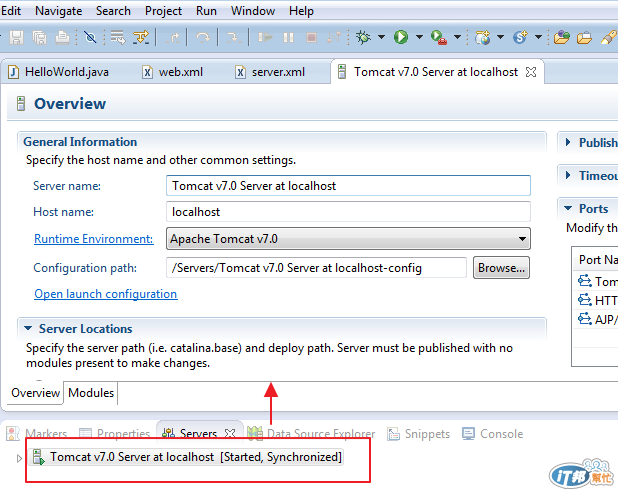Click the Run Last Tool icon with toolbox
The width and height of the screenshot is (618, 495).
[x=439, y=37]
